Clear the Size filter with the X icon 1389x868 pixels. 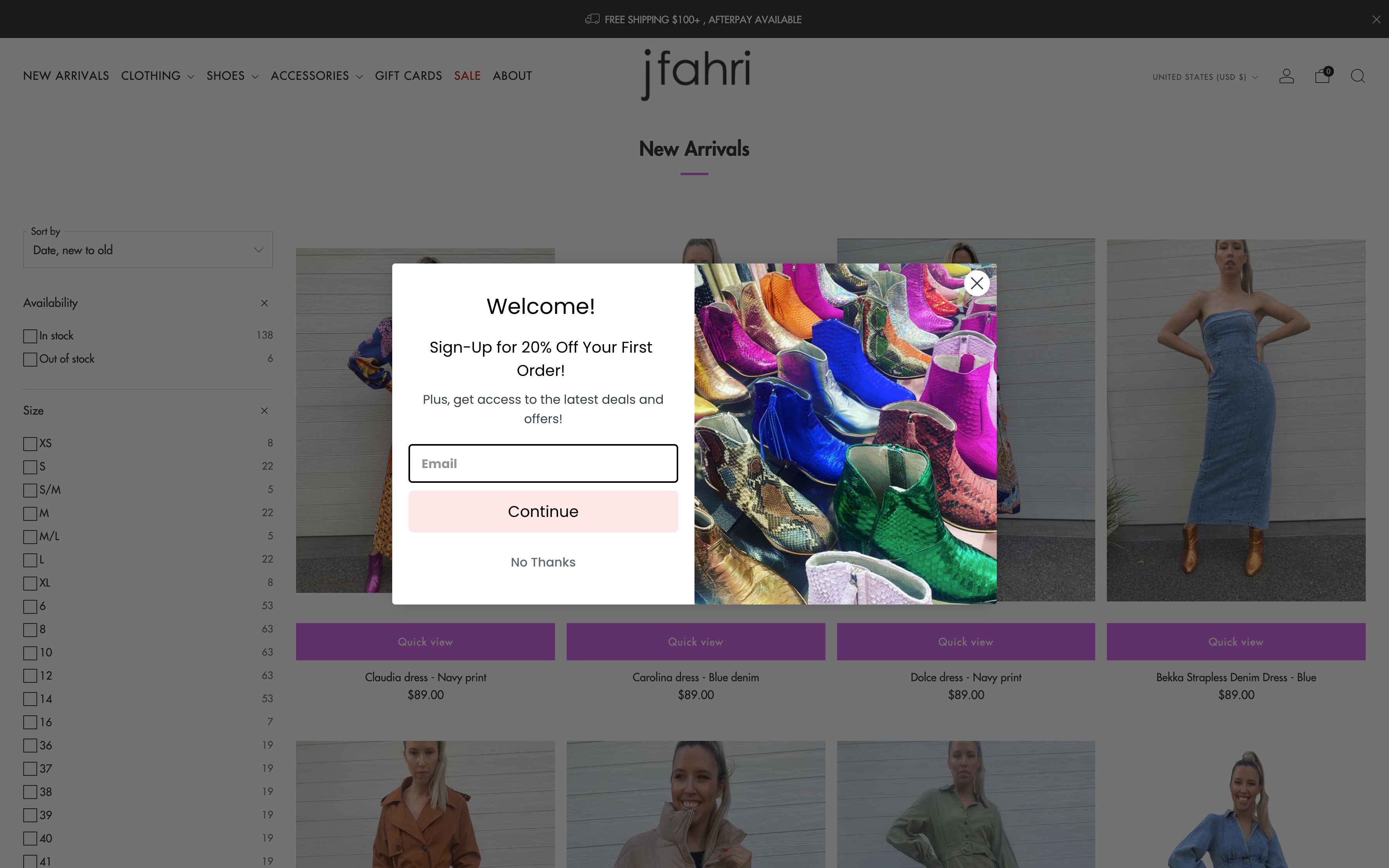pyautogui.click(x=265, y=410)
